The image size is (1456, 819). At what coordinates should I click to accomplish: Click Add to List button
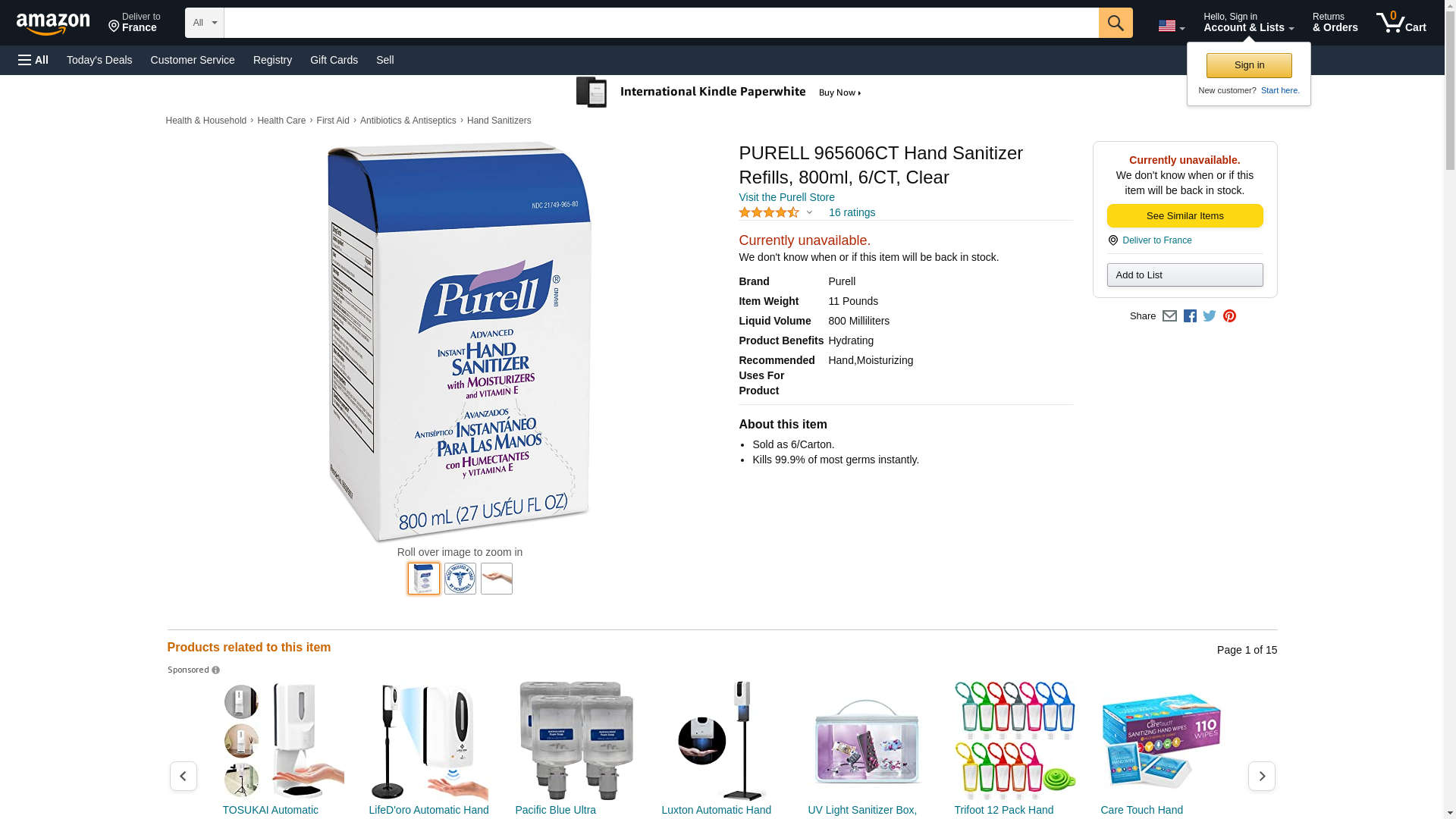tap(1185, 275)
